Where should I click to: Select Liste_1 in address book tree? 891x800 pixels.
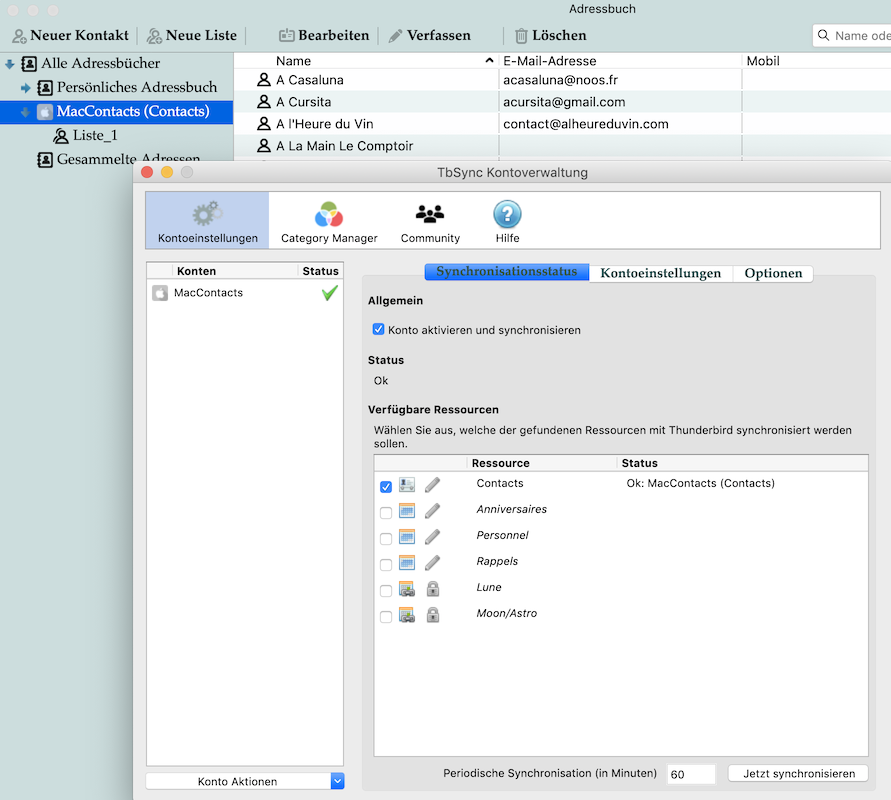[x=95, y=135]
